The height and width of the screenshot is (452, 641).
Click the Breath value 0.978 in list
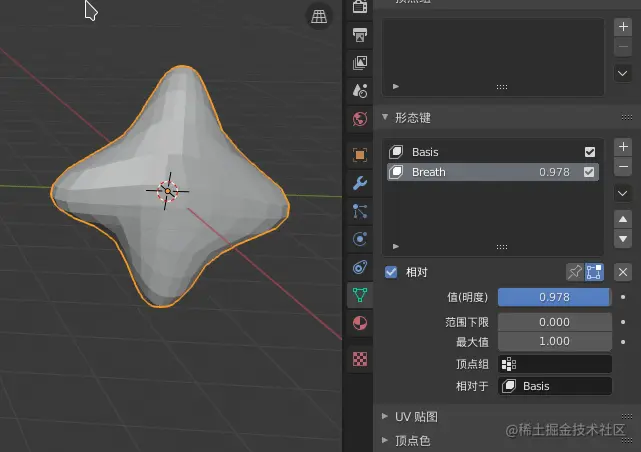(x=554, y=172)
